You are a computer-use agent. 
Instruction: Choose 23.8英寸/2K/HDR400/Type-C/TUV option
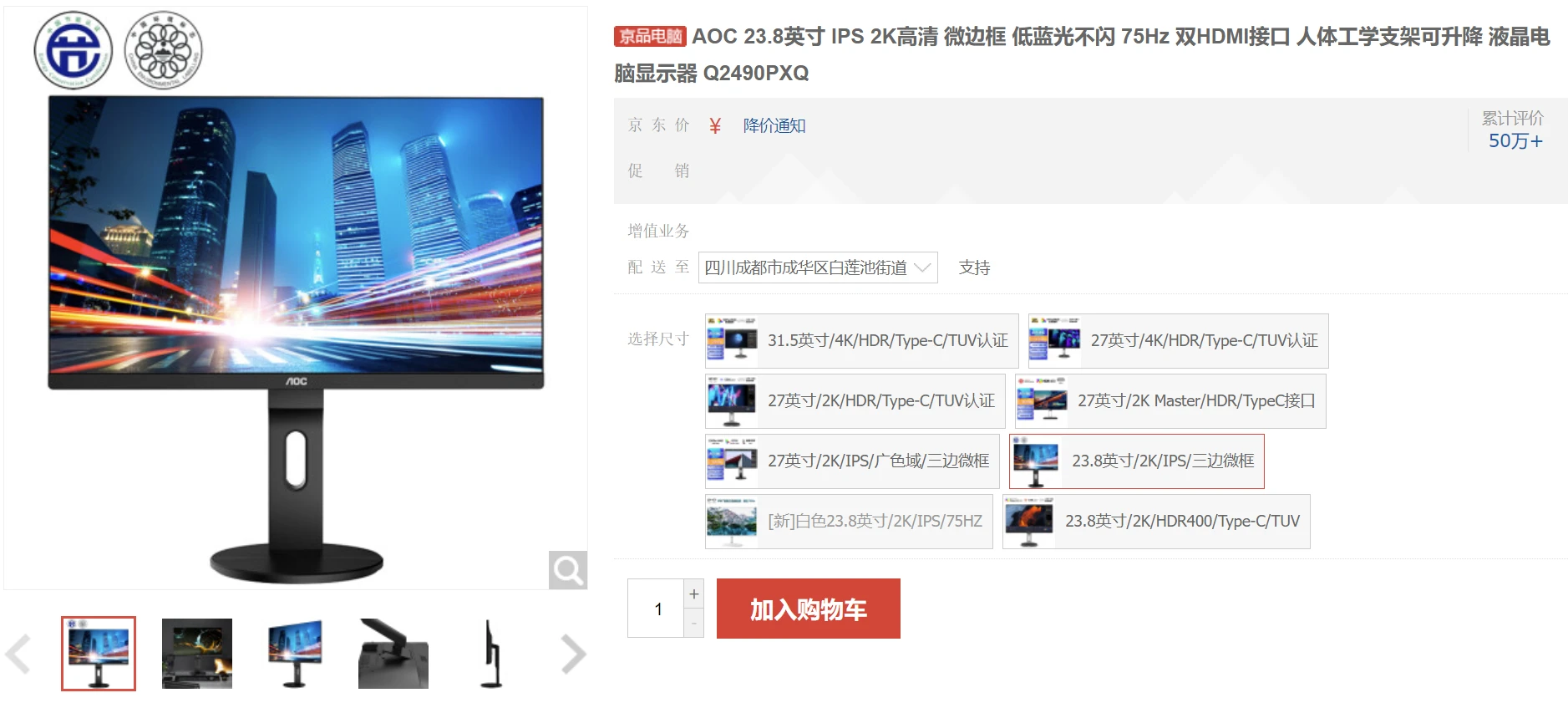coord(1156,522)
